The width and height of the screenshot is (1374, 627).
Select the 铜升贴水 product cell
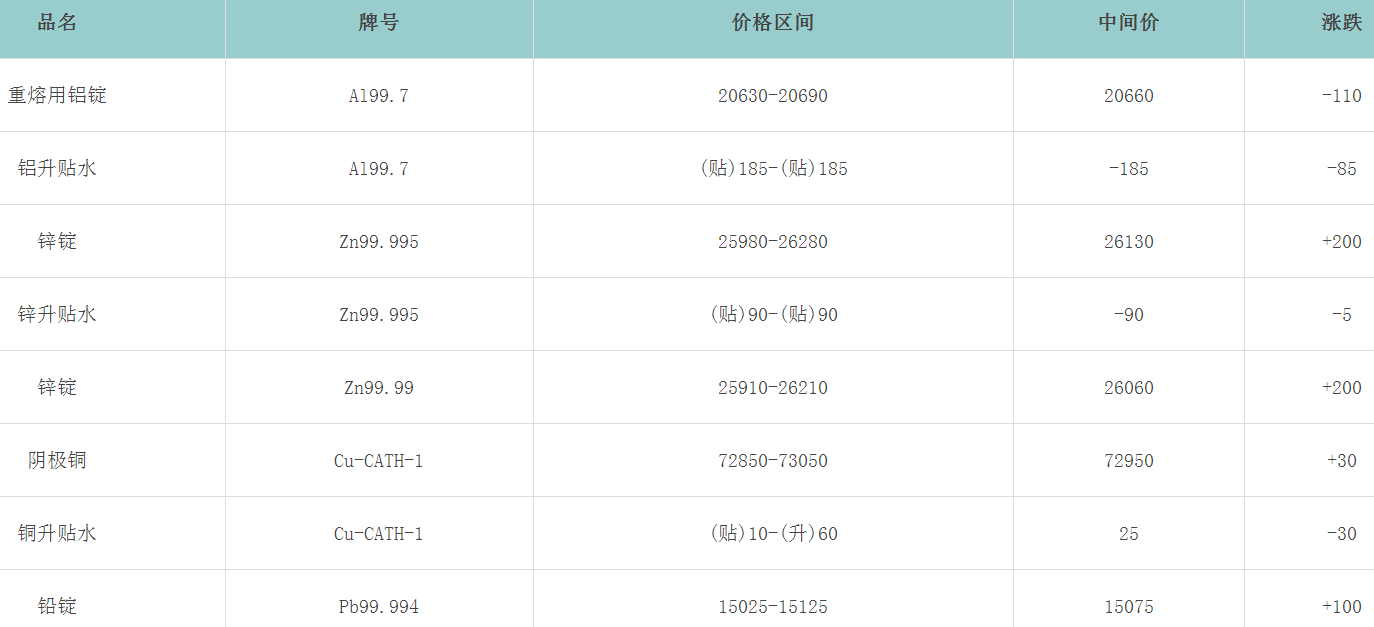(x=57, y=534)
